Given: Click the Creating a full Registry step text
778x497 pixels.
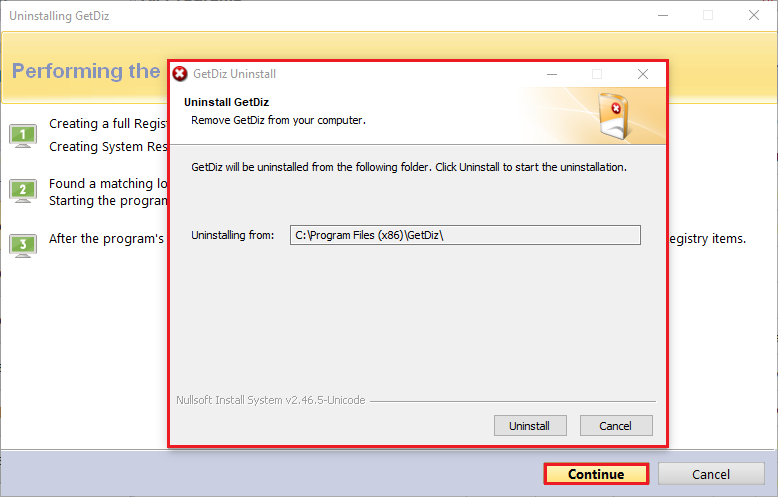Looking at the screenshot, I should pos(108,124).
